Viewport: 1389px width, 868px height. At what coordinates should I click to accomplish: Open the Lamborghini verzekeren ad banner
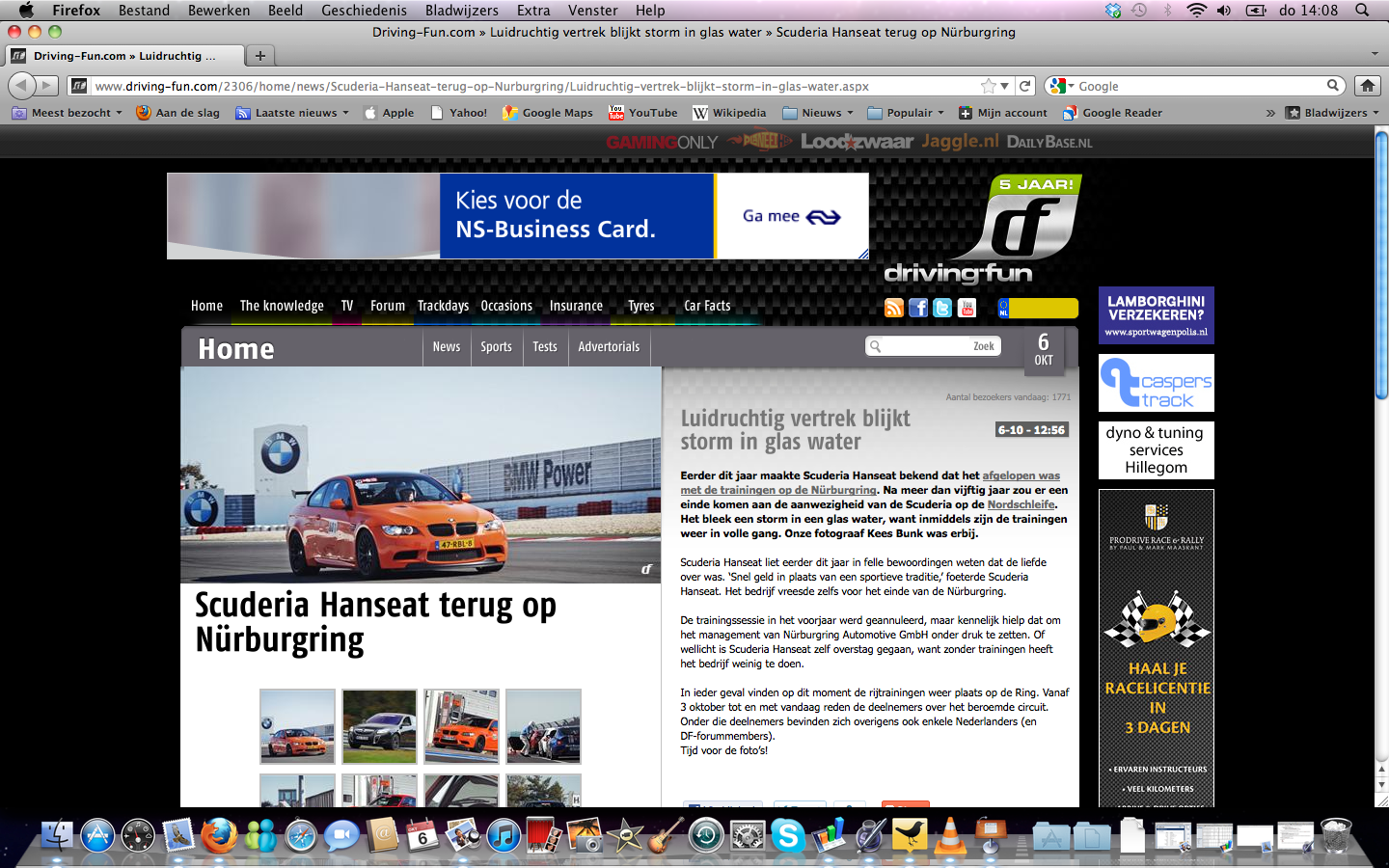[1156, 315]
